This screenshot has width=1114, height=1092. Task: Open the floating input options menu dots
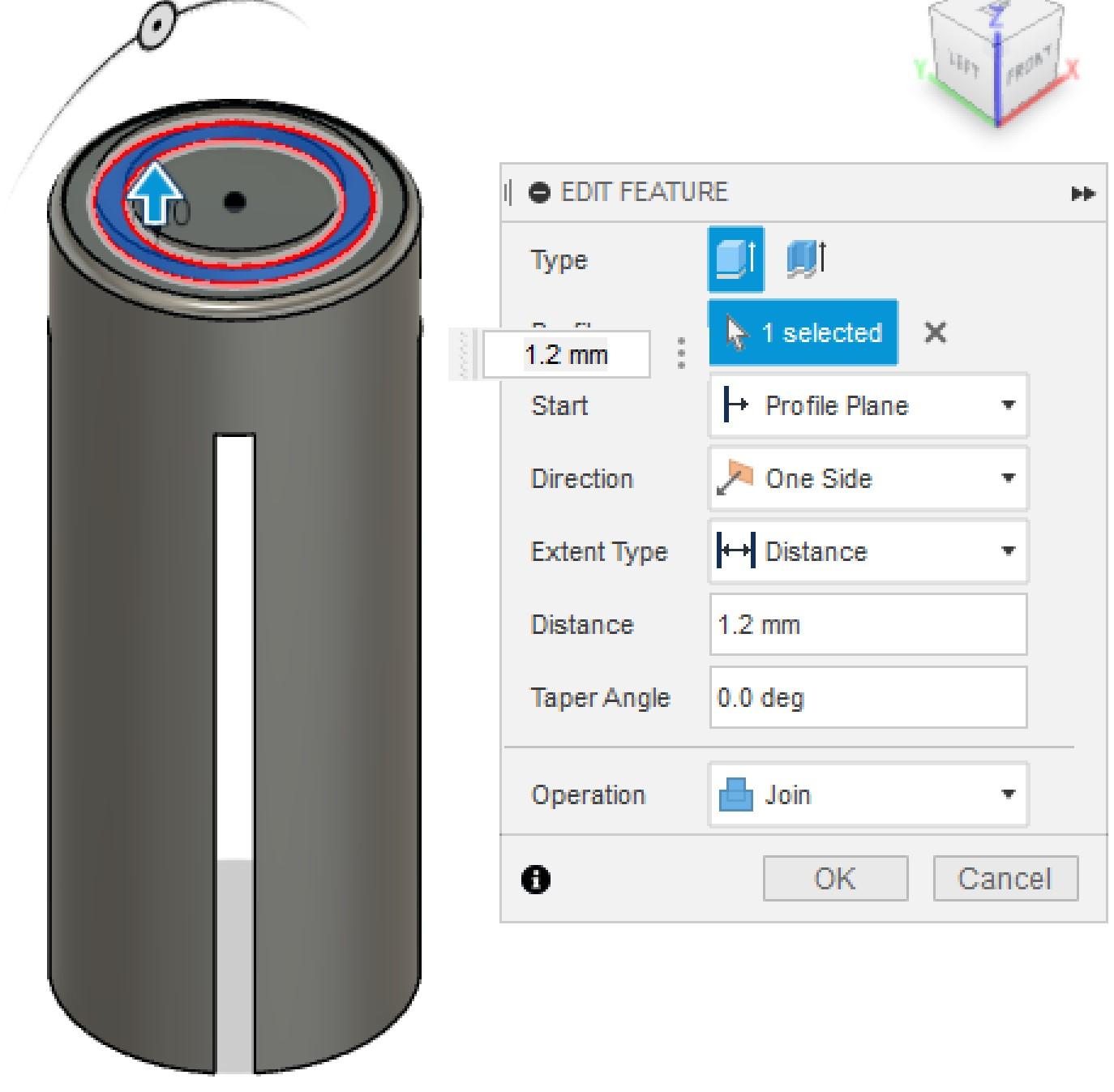pos(681,353)
